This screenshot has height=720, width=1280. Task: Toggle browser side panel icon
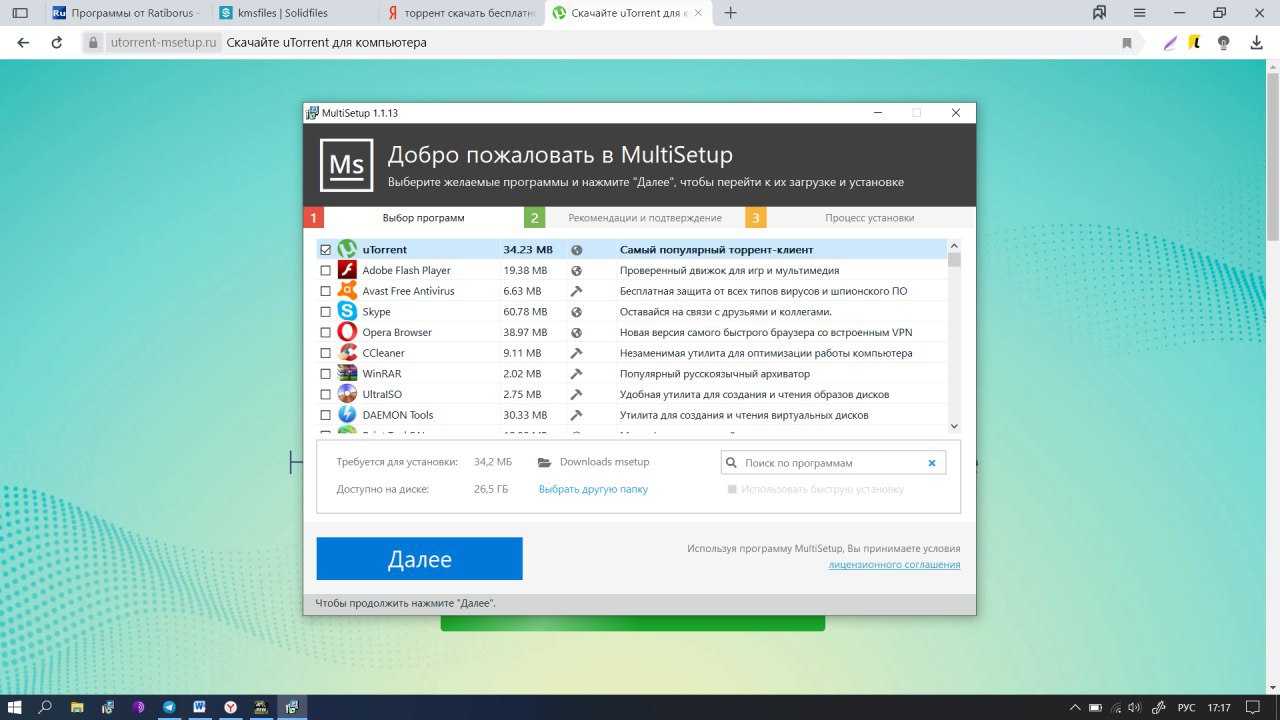click(20, 13)
